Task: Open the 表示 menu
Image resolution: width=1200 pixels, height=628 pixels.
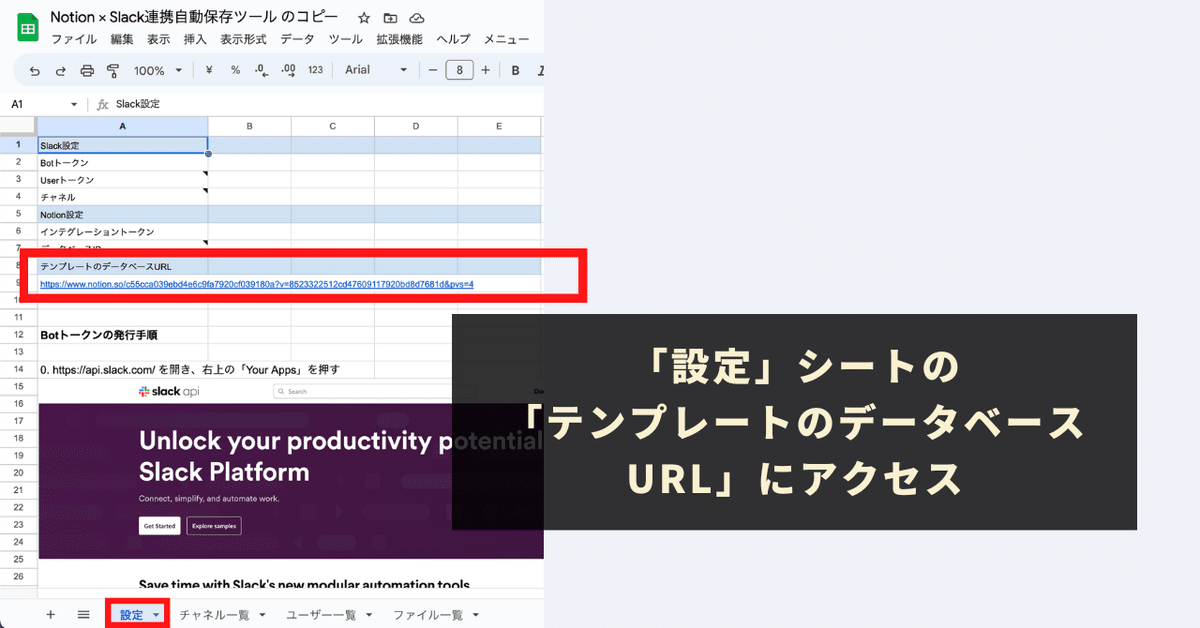Action: (x=158, y=39)
